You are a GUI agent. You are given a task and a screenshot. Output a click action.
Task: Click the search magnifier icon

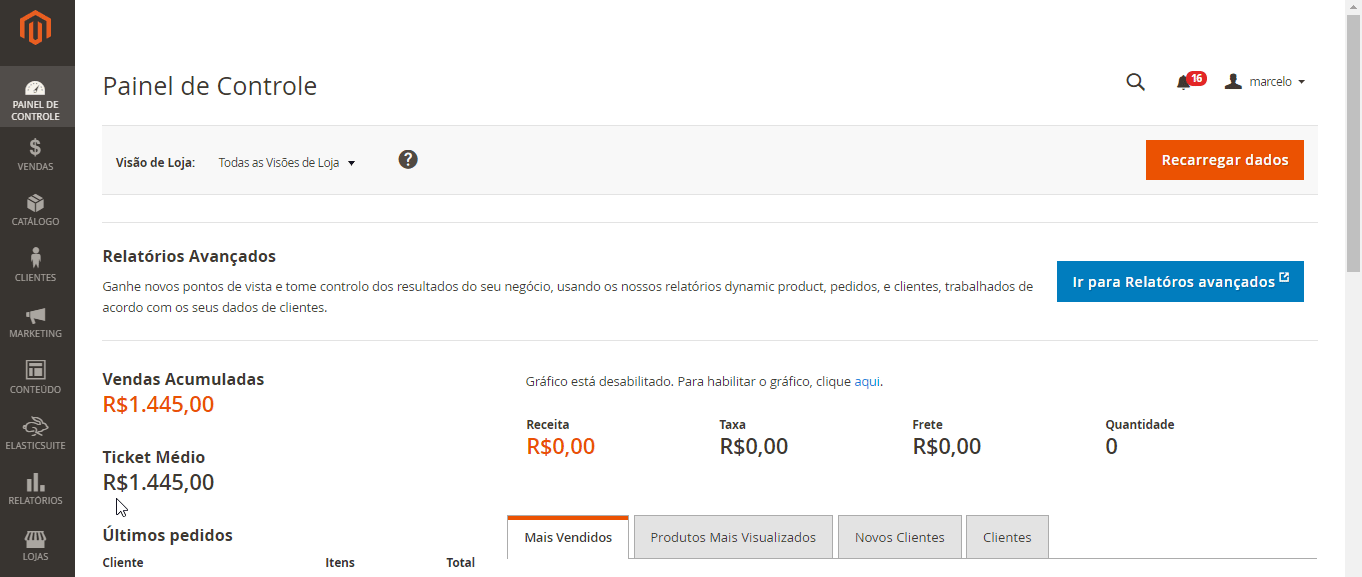click(x=1135, y=82)
